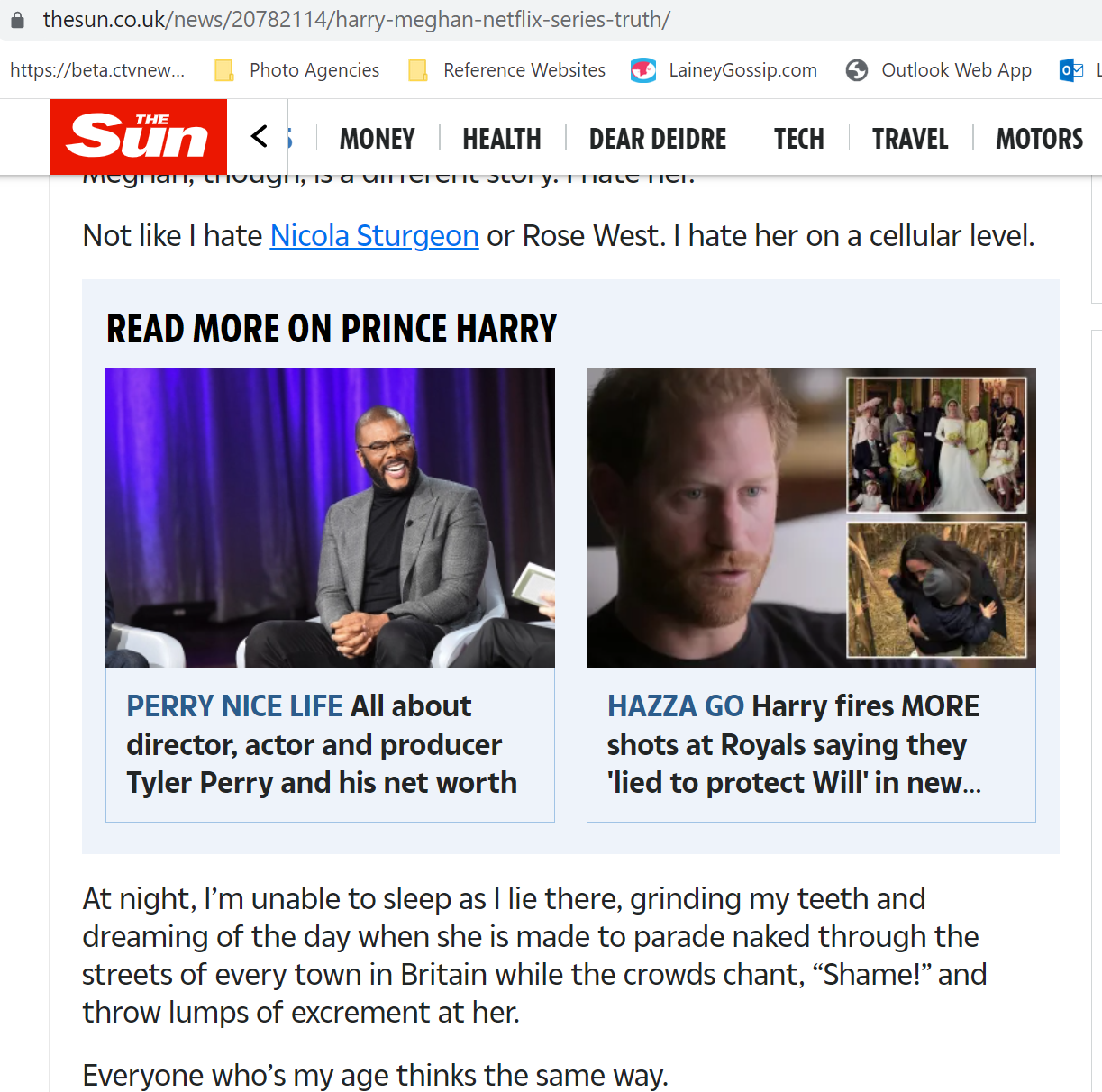Select the MONEY navigation tab

[x=378, y=139]
